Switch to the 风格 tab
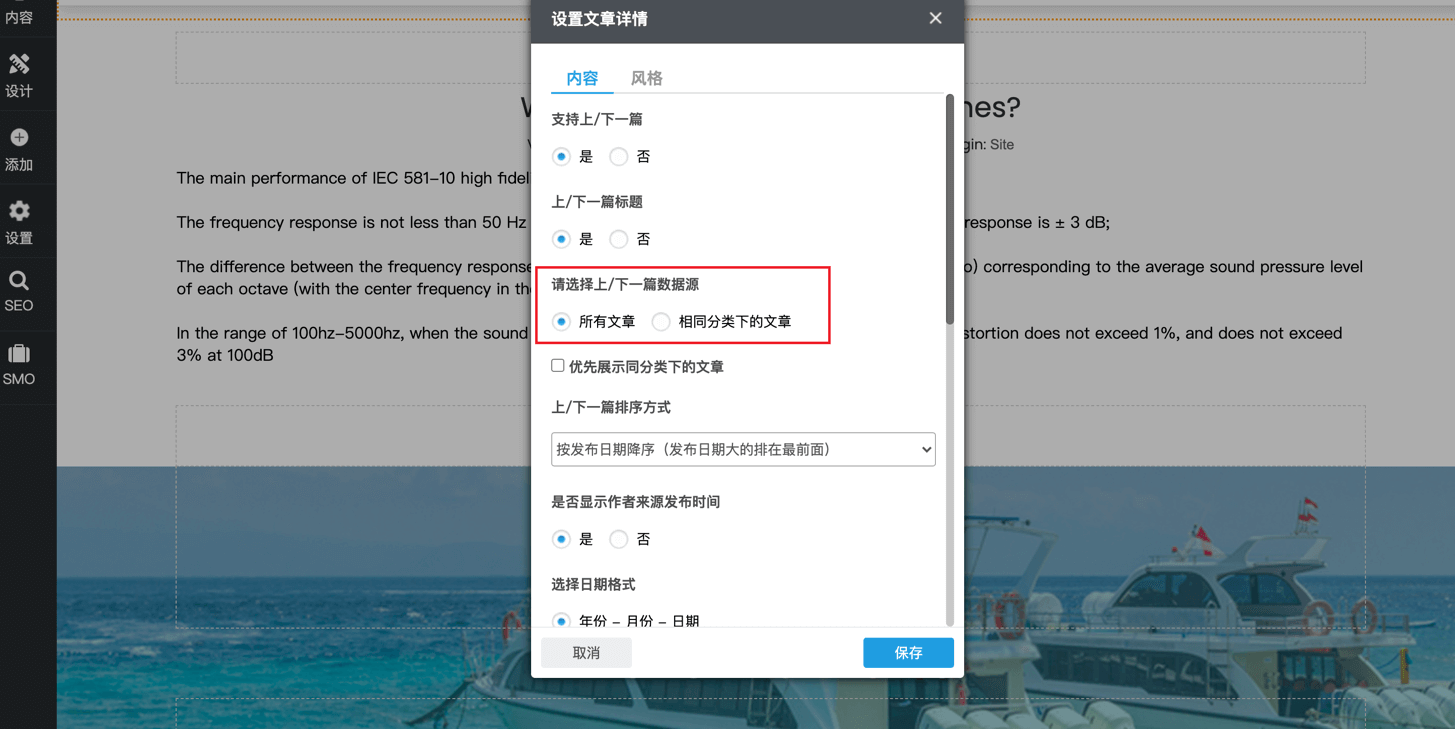Screen dimensions: 1455x729 coord(646,78)
